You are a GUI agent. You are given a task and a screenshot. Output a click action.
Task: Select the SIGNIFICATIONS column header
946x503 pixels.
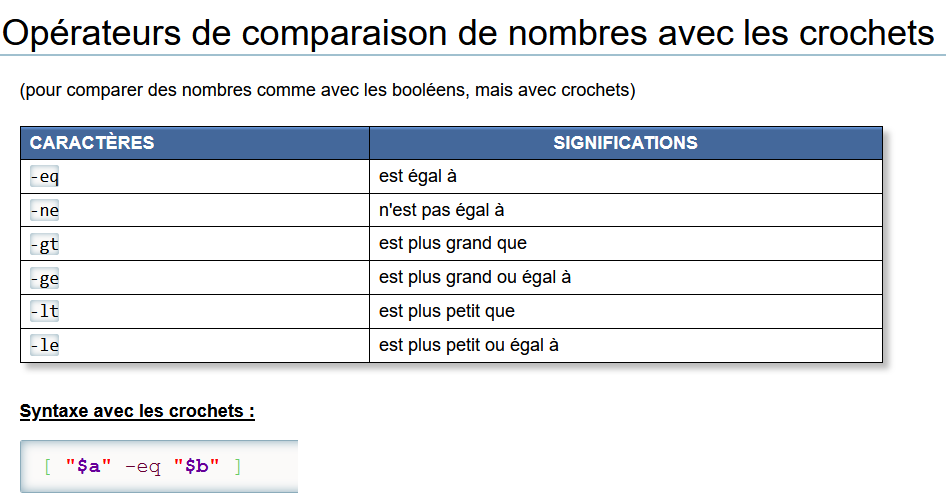pyautogui.click(x=625, y=143)
